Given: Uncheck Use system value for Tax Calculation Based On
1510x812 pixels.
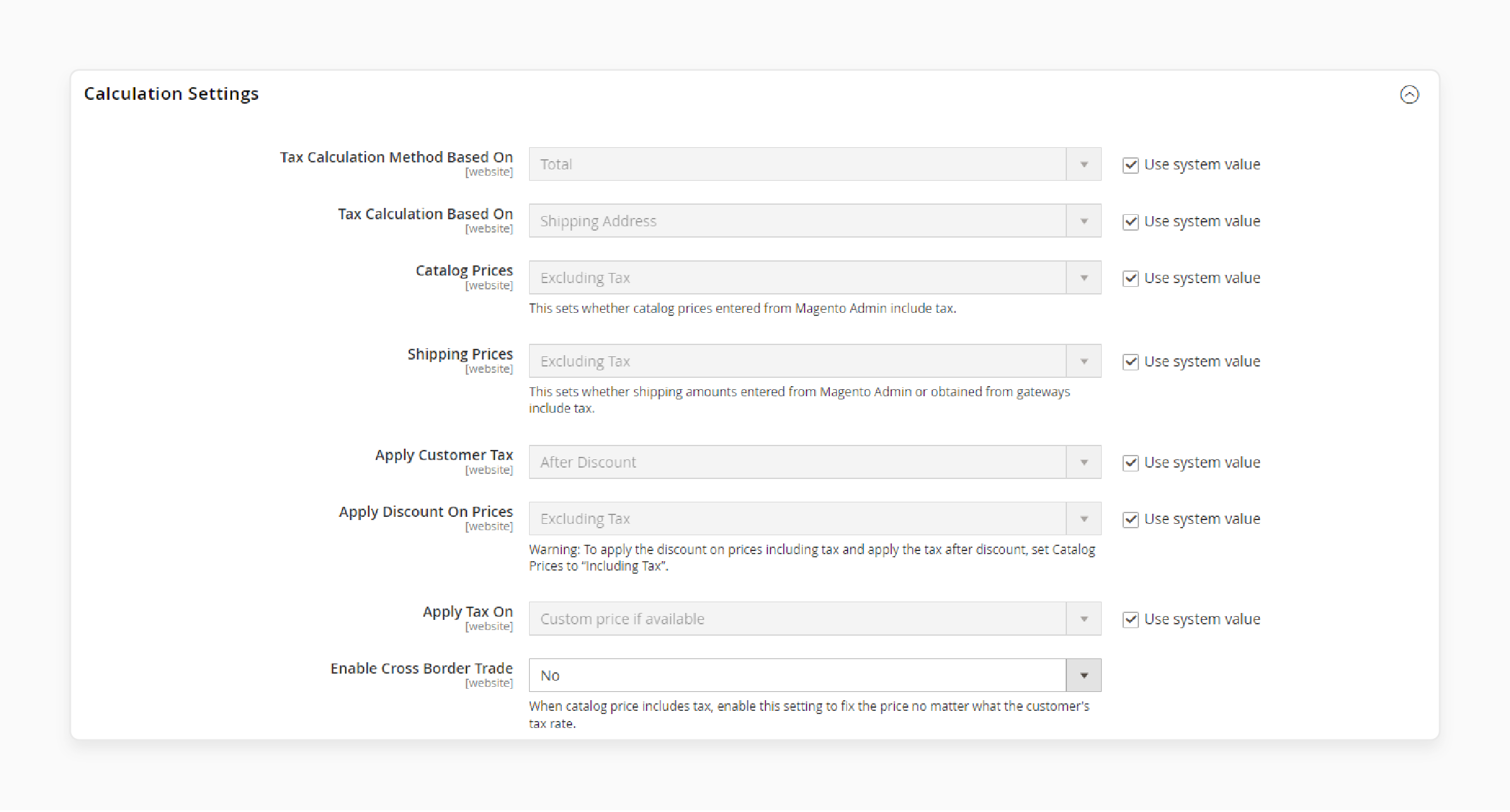Looking at the screenshot, I should pyautogui.click(x=1130, y=222).
